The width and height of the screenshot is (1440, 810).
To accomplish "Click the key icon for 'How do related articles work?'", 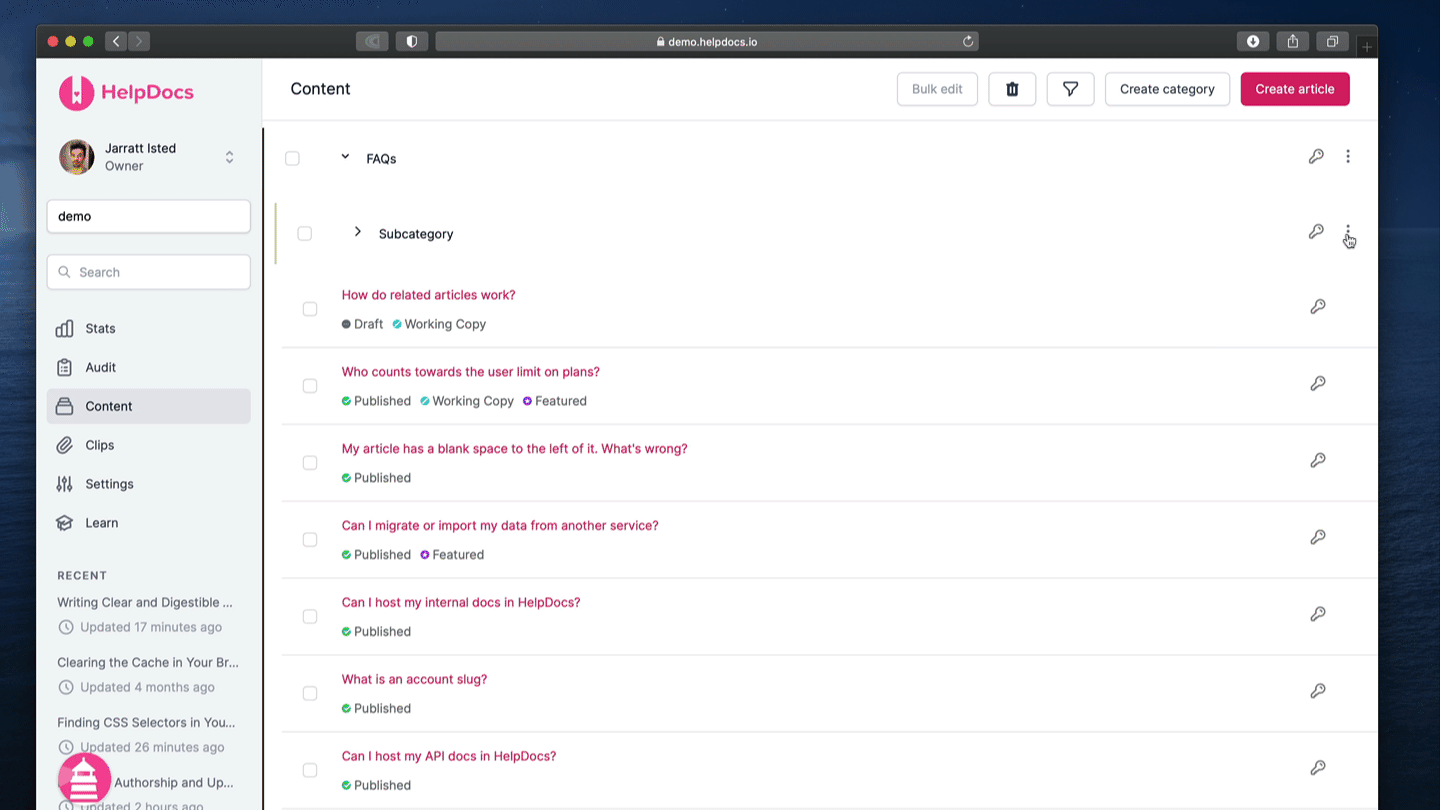I will click(x=1318, y=306).
